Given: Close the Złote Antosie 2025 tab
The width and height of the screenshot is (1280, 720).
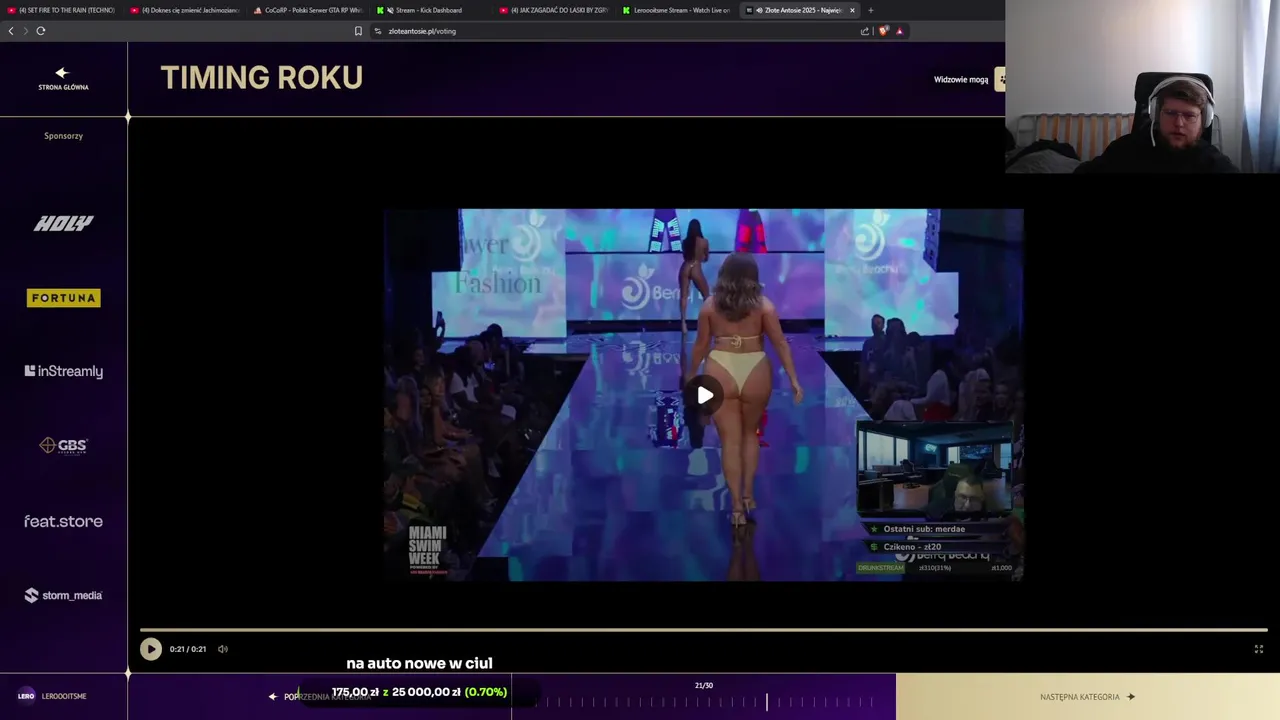Looking at the screenshot, I should pos(852,10).
